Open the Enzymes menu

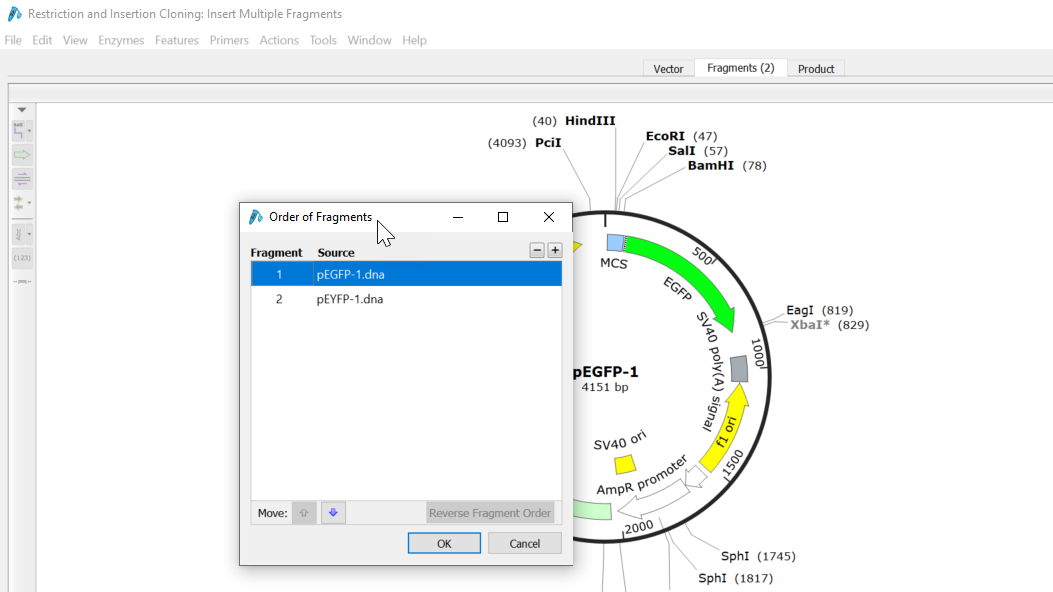coord(121,40)
